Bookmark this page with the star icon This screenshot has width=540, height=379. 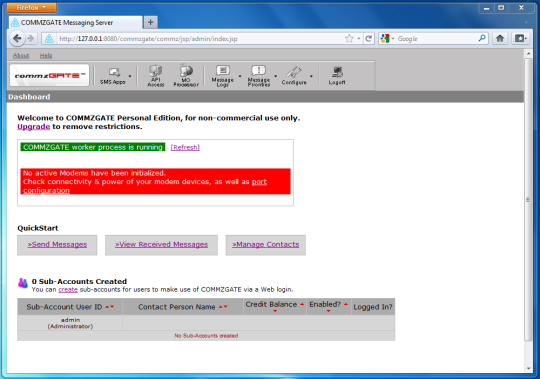(x=349, y=39)
